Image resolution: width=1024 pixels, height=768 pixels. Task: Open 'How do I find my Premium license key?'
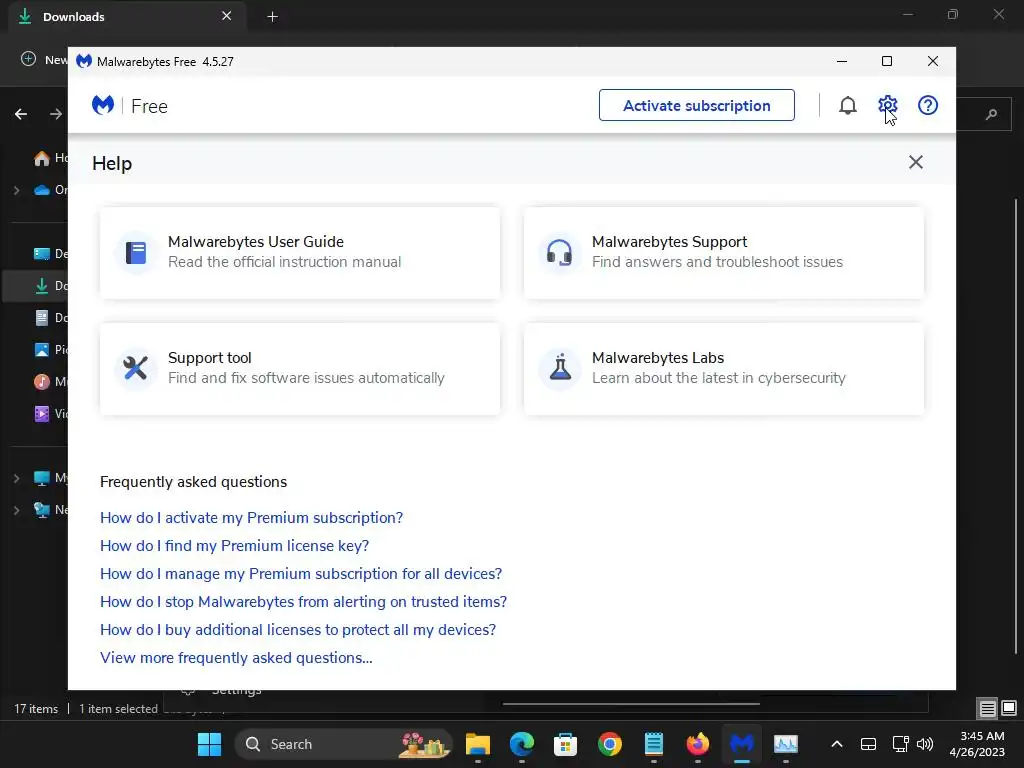234,546
